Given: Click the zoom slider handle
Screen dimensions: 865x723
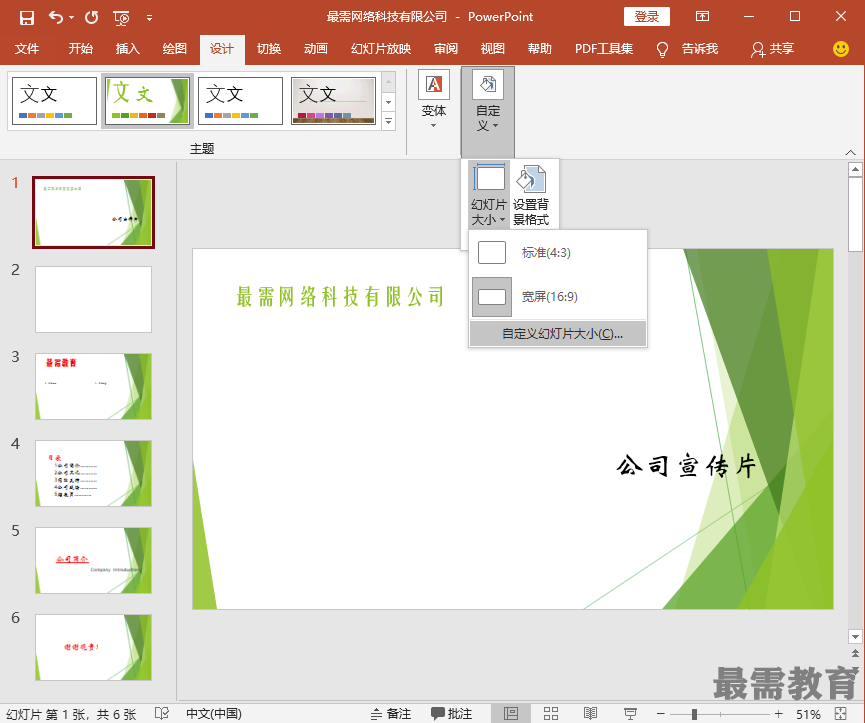Looking at the screenshot, I should pyautogui.click(x=694, y=714).
